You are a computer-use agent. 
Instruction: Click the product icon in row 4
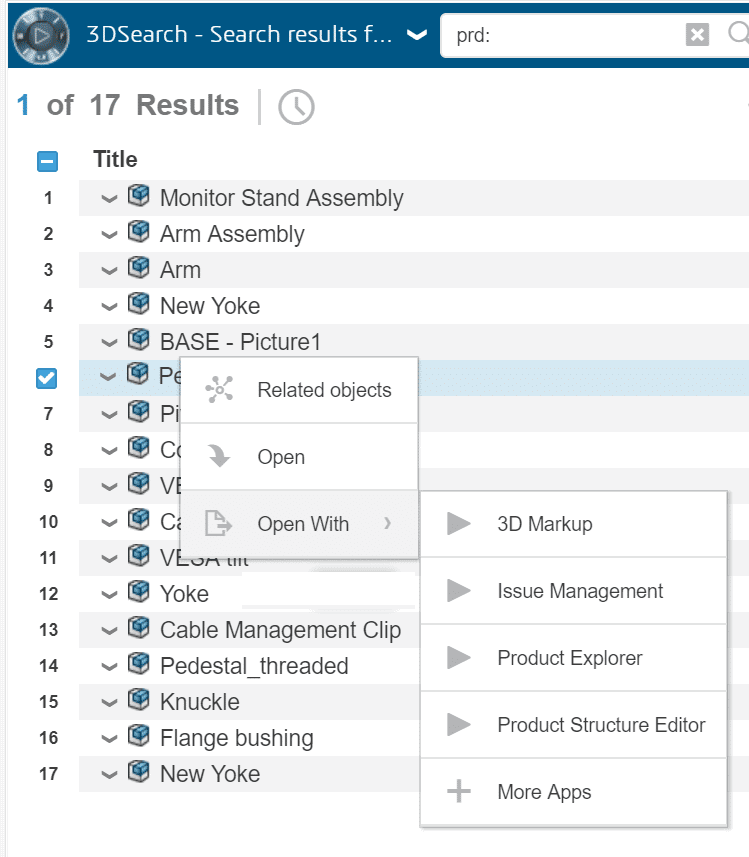(138, 303)
